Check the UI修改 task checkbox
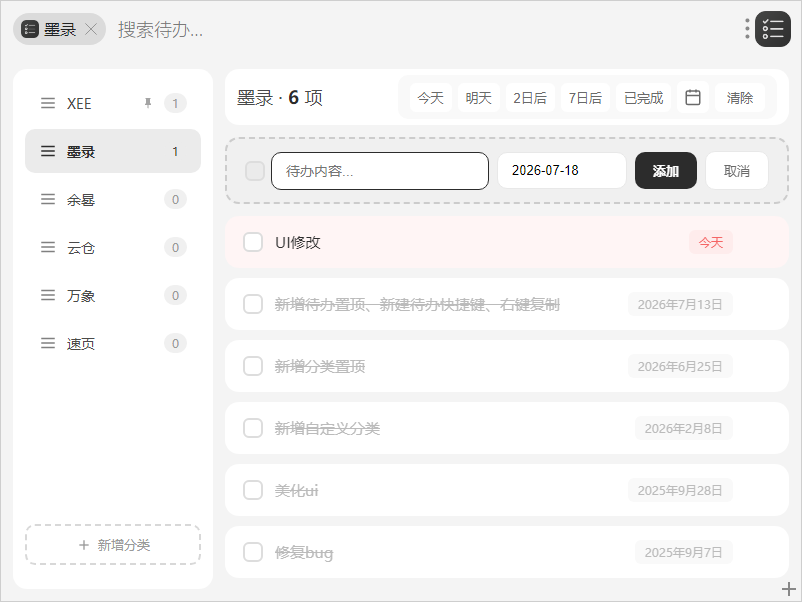 click(x=253, y=242)
